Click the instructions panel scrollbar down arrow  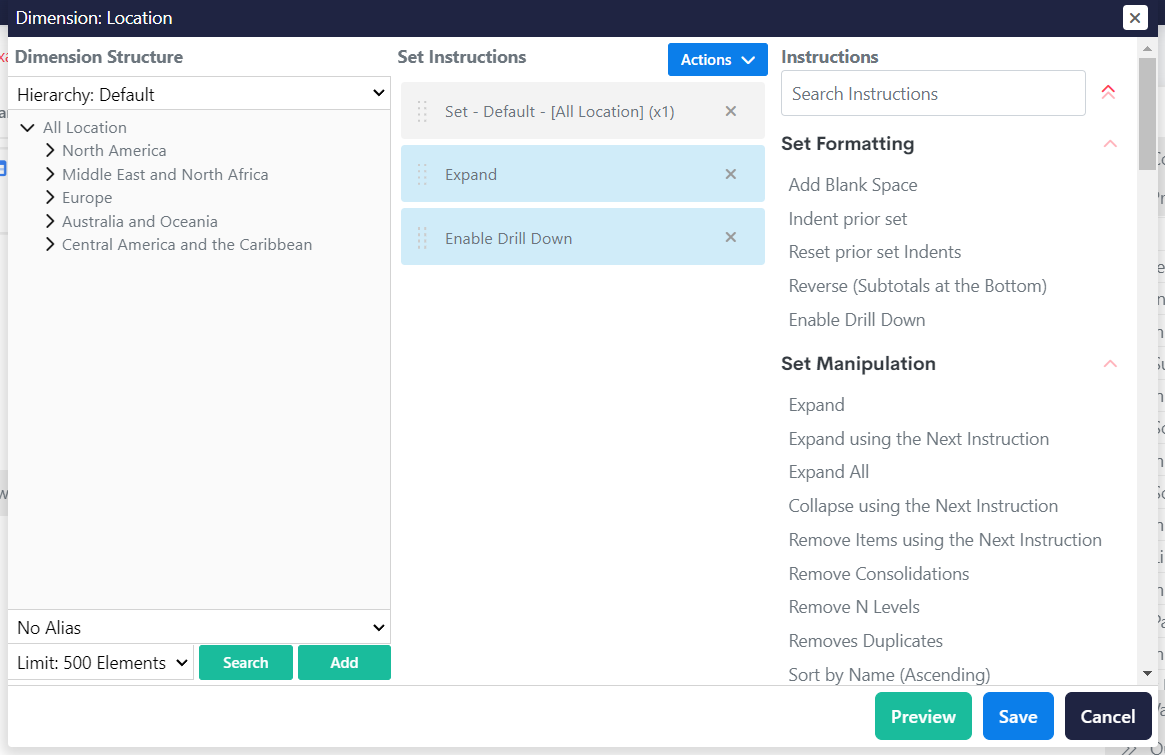[x=1147, y=674]
